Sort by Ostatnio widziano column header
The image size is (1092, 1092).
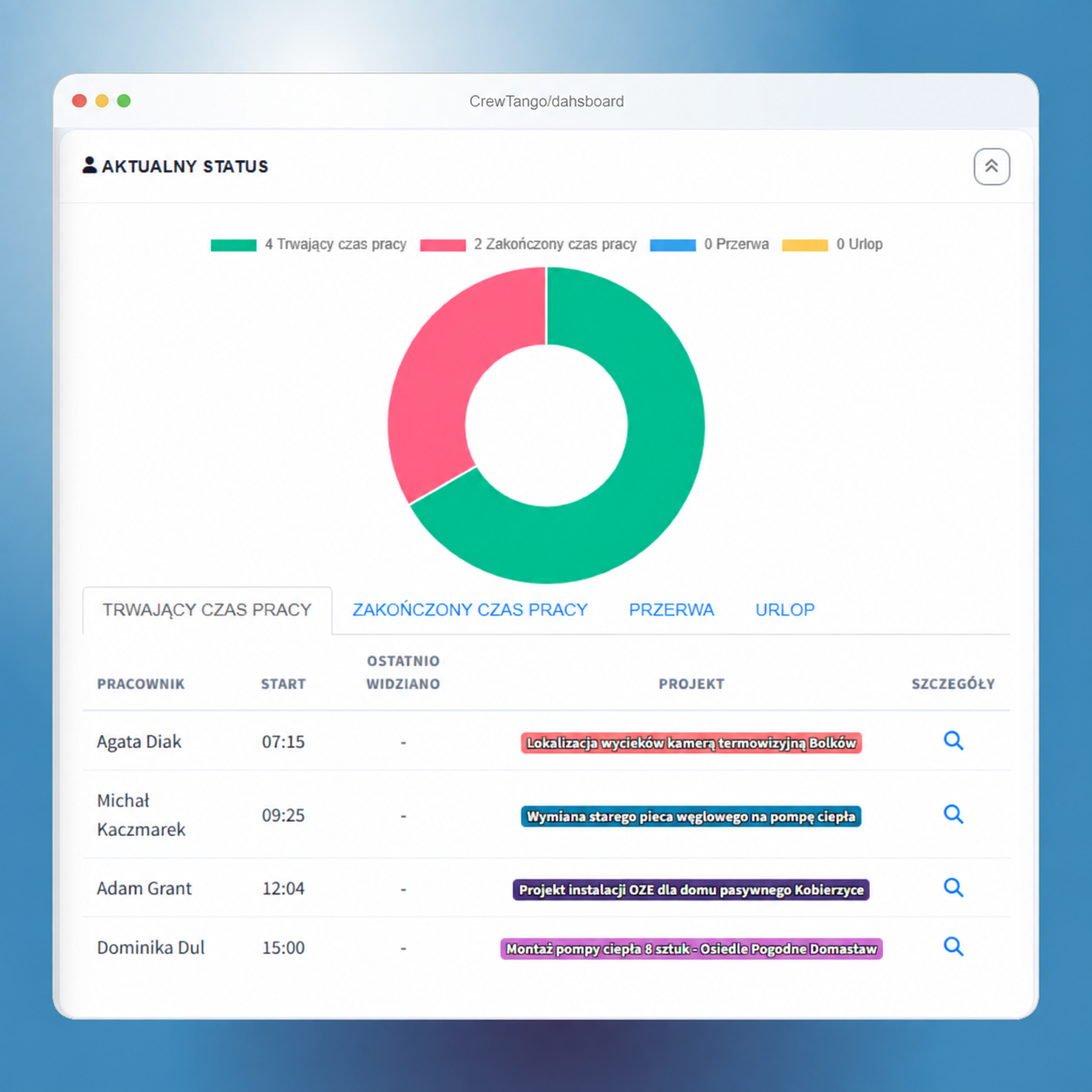point(403,672)
